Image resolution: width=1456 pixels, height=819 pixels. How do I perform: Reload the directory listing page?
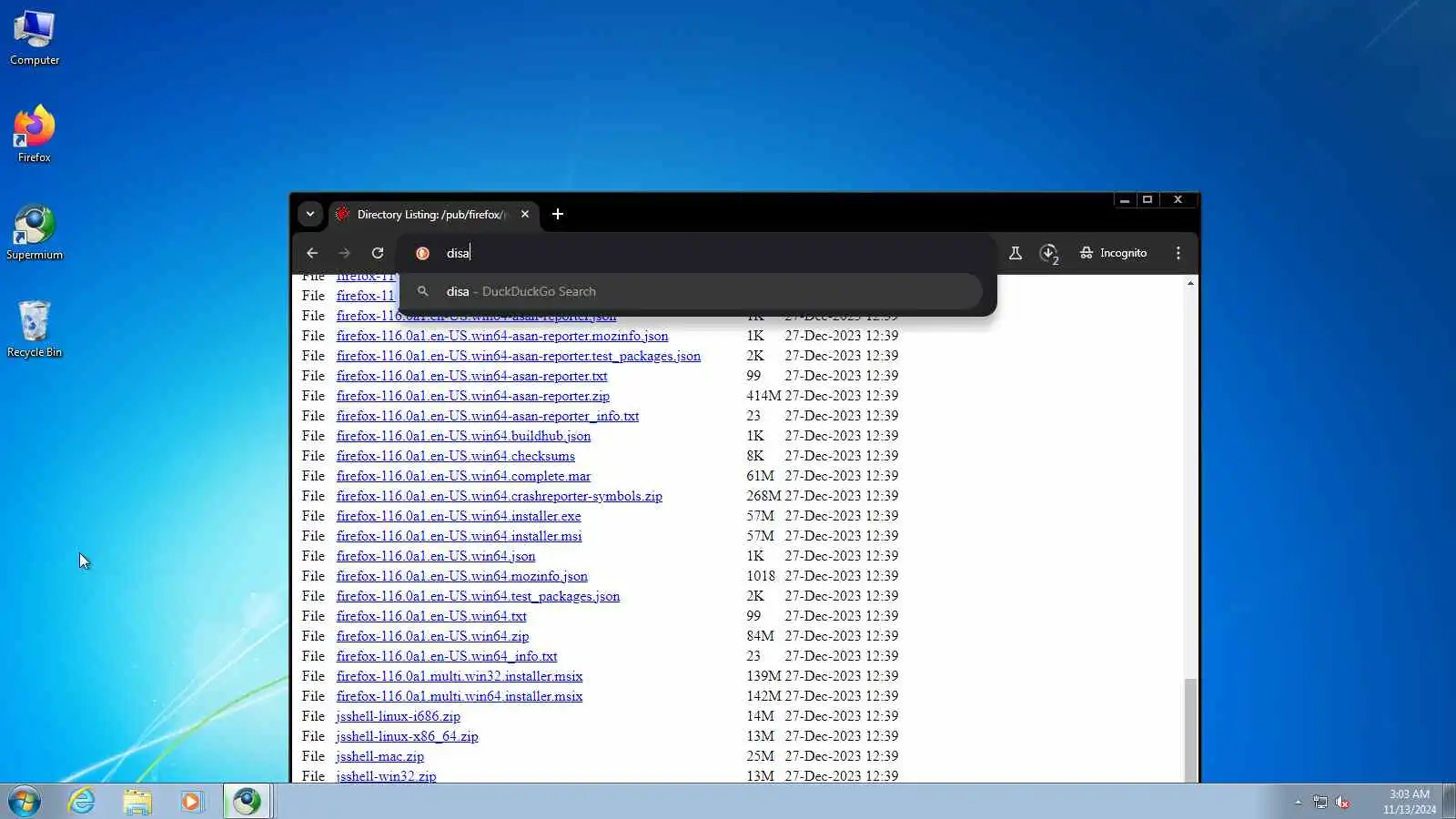click(378, 253)
